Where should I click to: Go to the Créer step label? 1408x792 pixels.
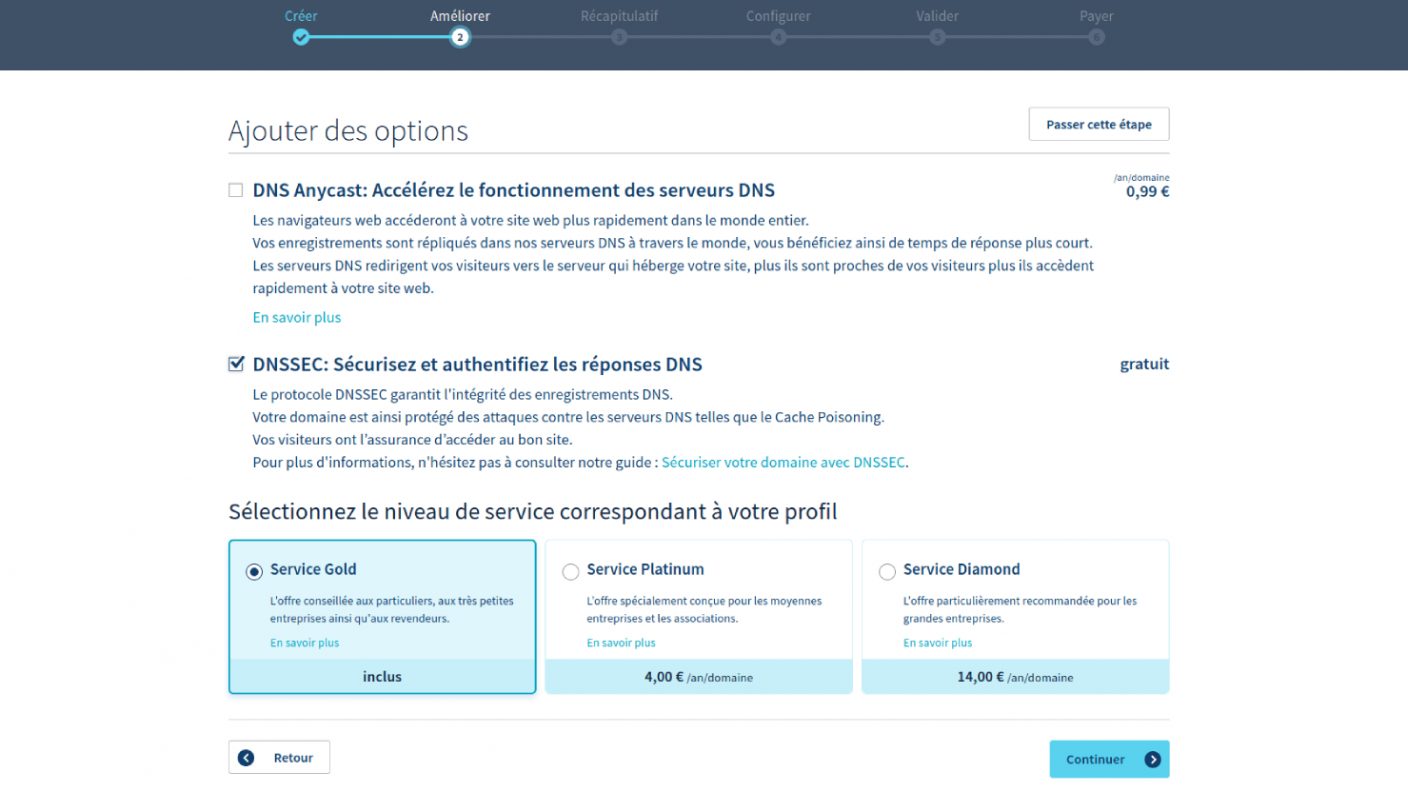[x=301, y=16]
